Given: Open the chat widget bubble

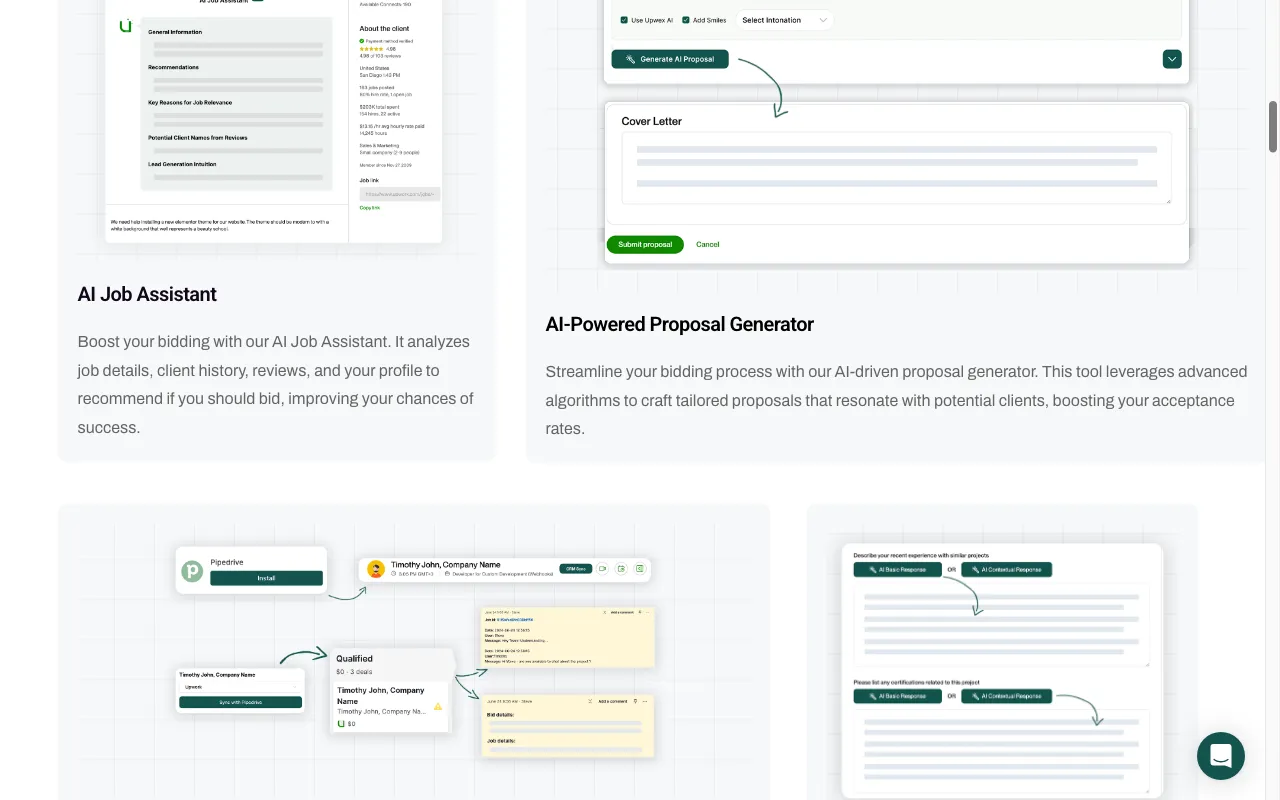Looking at the screenshot, I should pyautogui.click(x=1221, y=756).
